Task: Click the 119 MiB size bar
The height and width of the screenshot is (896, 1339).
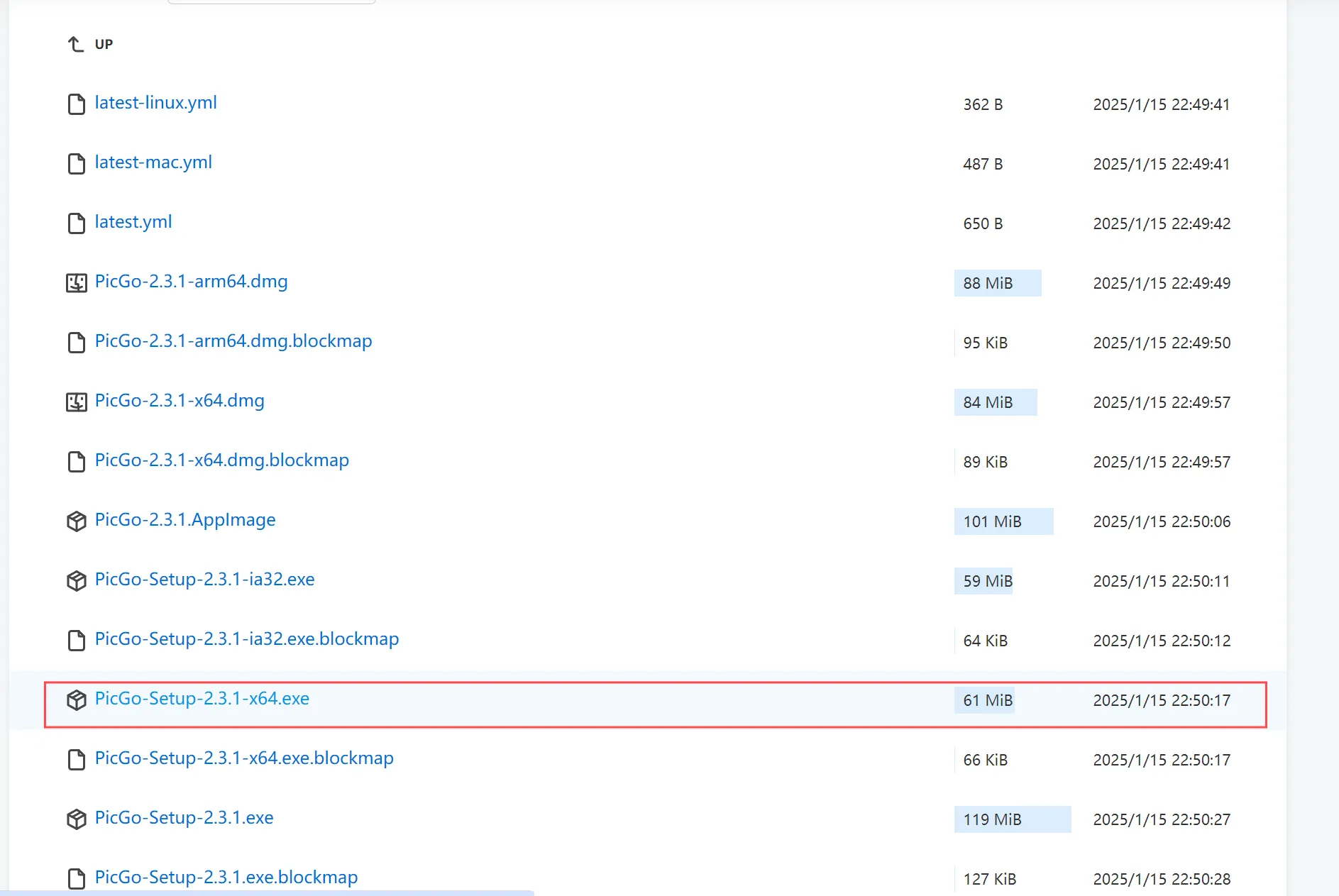Action: tap(1012, 819)
